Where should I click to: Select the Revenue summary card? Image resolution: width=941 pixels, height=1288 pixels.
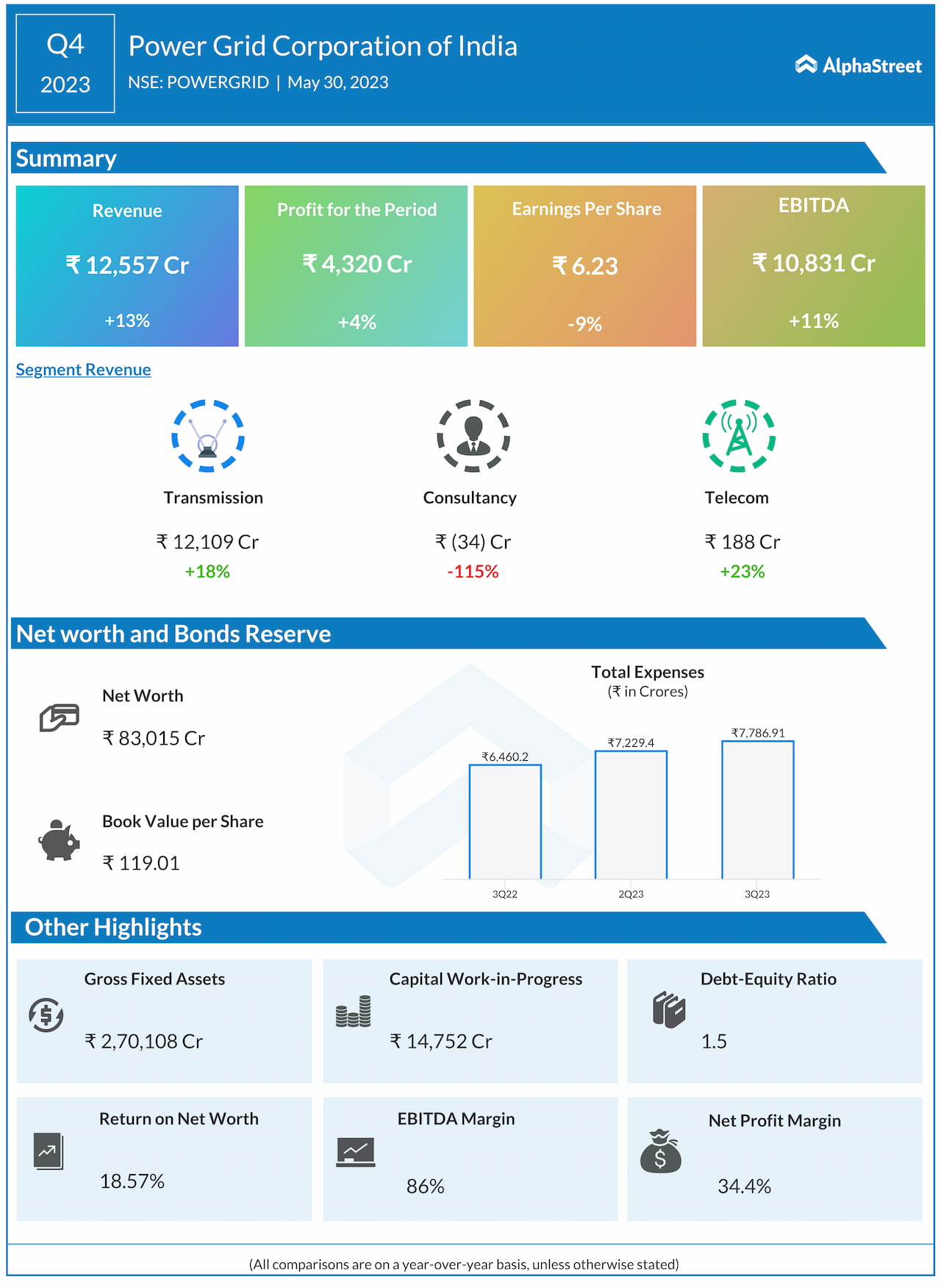[127, 265]
